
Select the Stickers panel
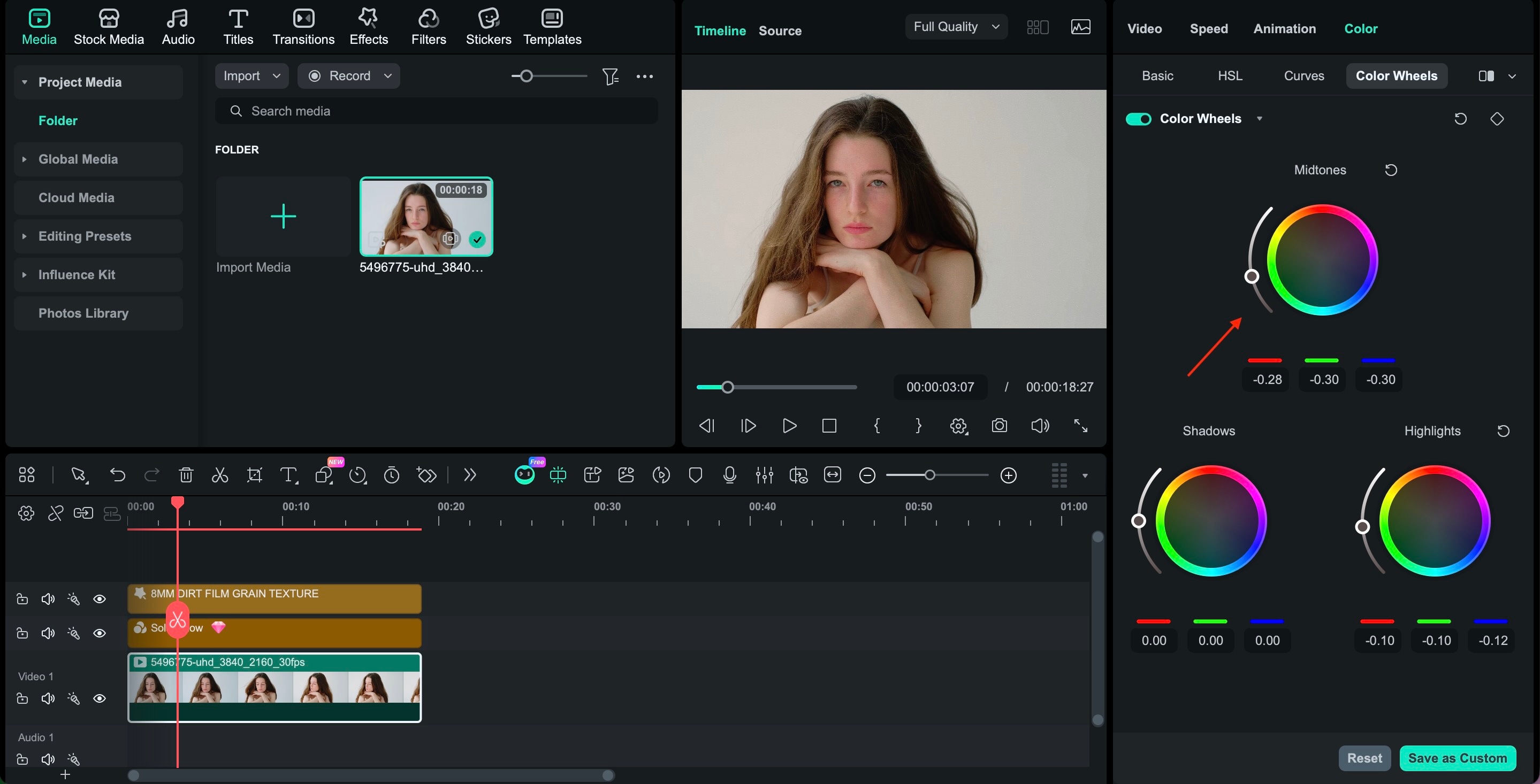489,26
